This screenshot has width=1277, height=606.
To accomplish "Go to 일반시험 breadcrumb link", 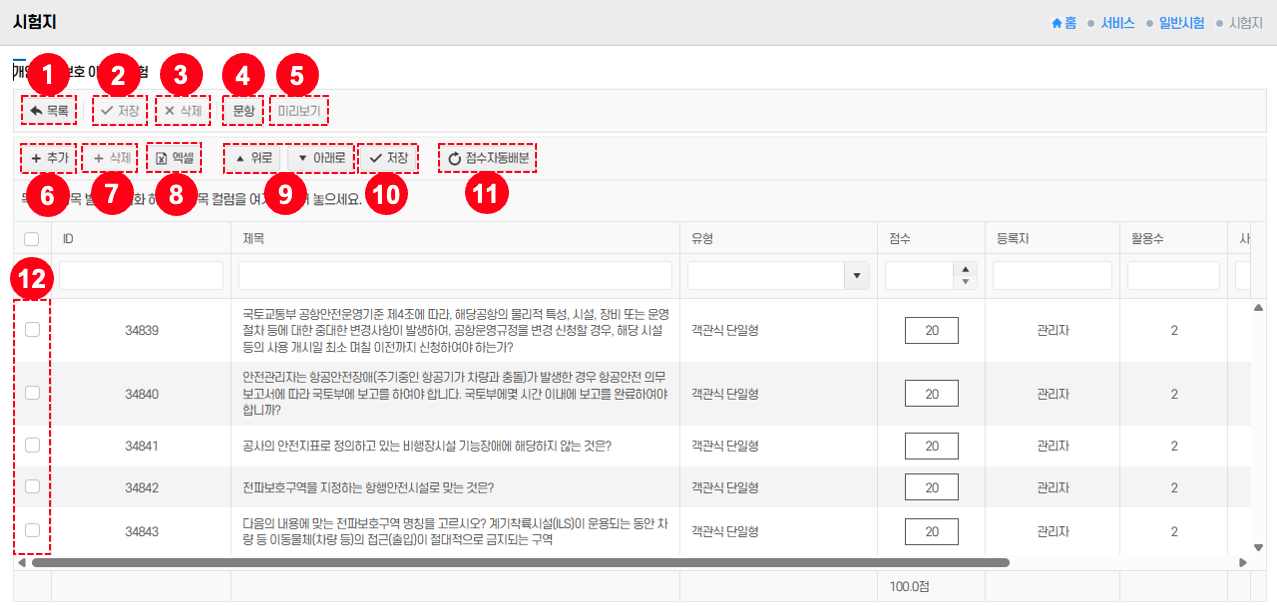I will (x=1181, y=22).
